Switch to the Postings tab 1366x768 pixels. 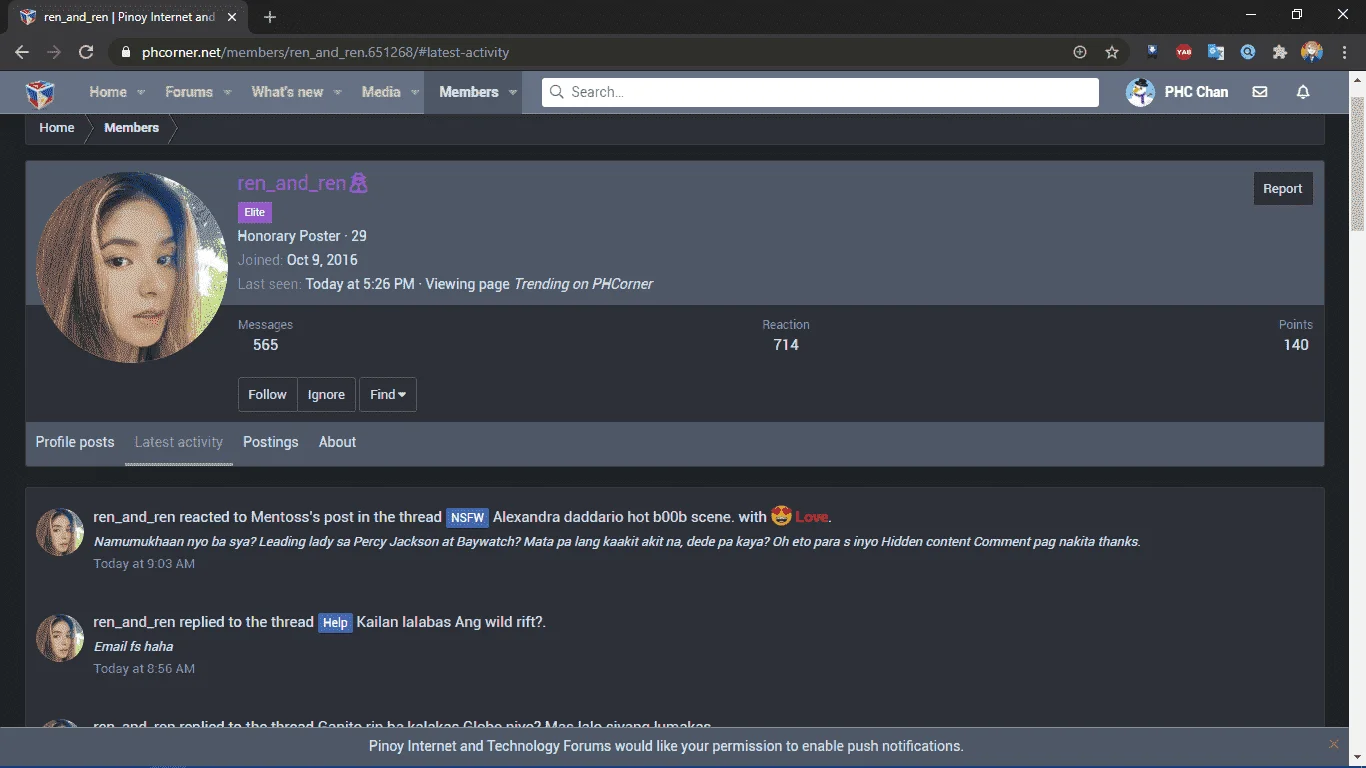coord(271,442)
